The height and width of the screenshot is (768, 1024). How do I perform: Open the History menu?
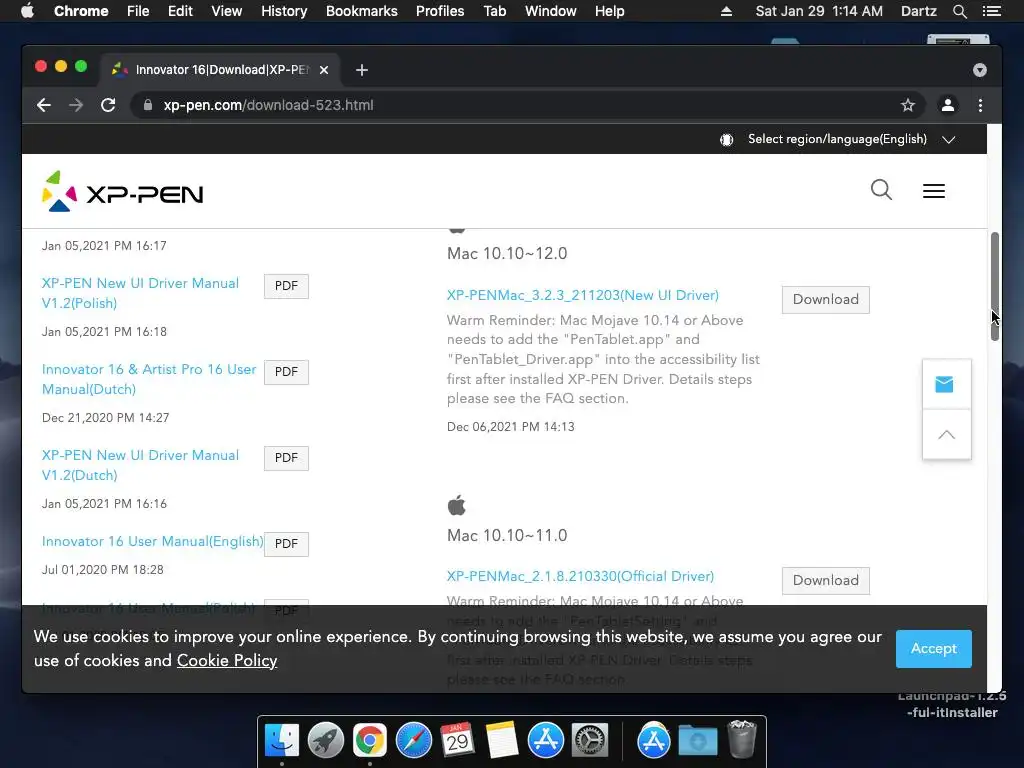pyautogui.click(x=284, y=11)
